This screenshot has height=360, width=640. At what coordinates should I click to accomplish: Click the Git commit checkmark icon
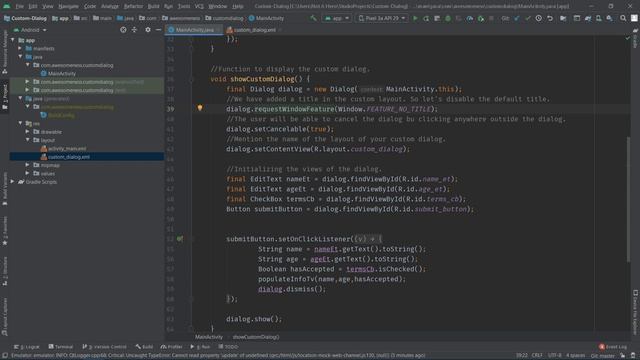(x=528, y=18)
